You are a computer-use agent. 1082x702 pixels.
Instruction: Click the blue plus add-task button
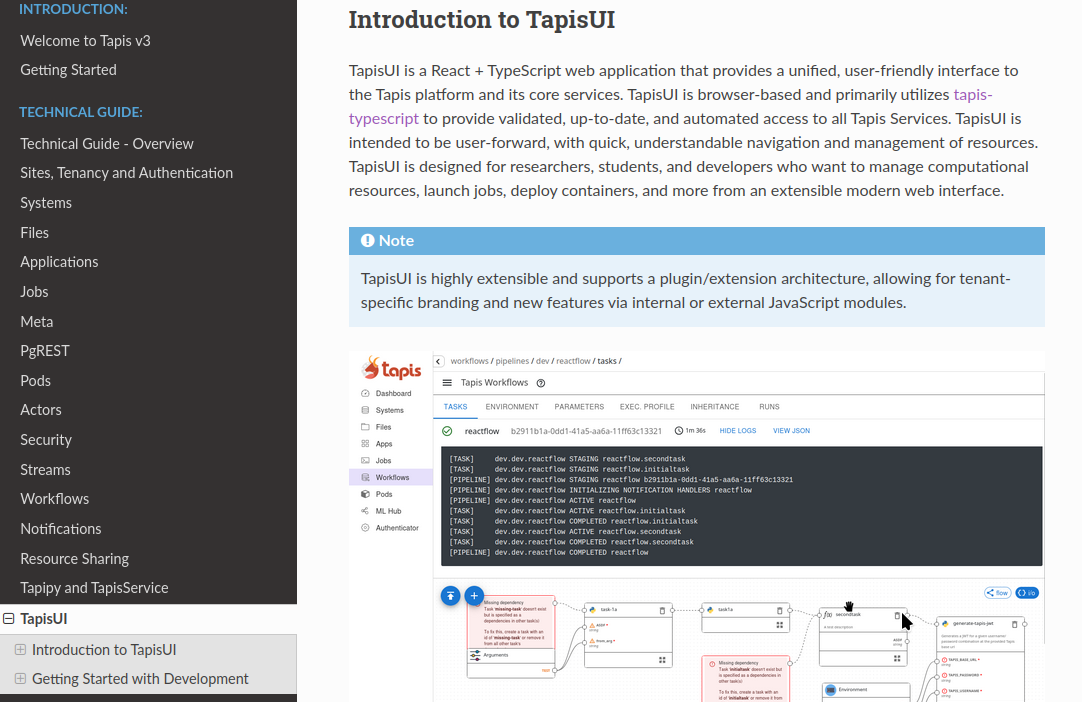[475, 595]
